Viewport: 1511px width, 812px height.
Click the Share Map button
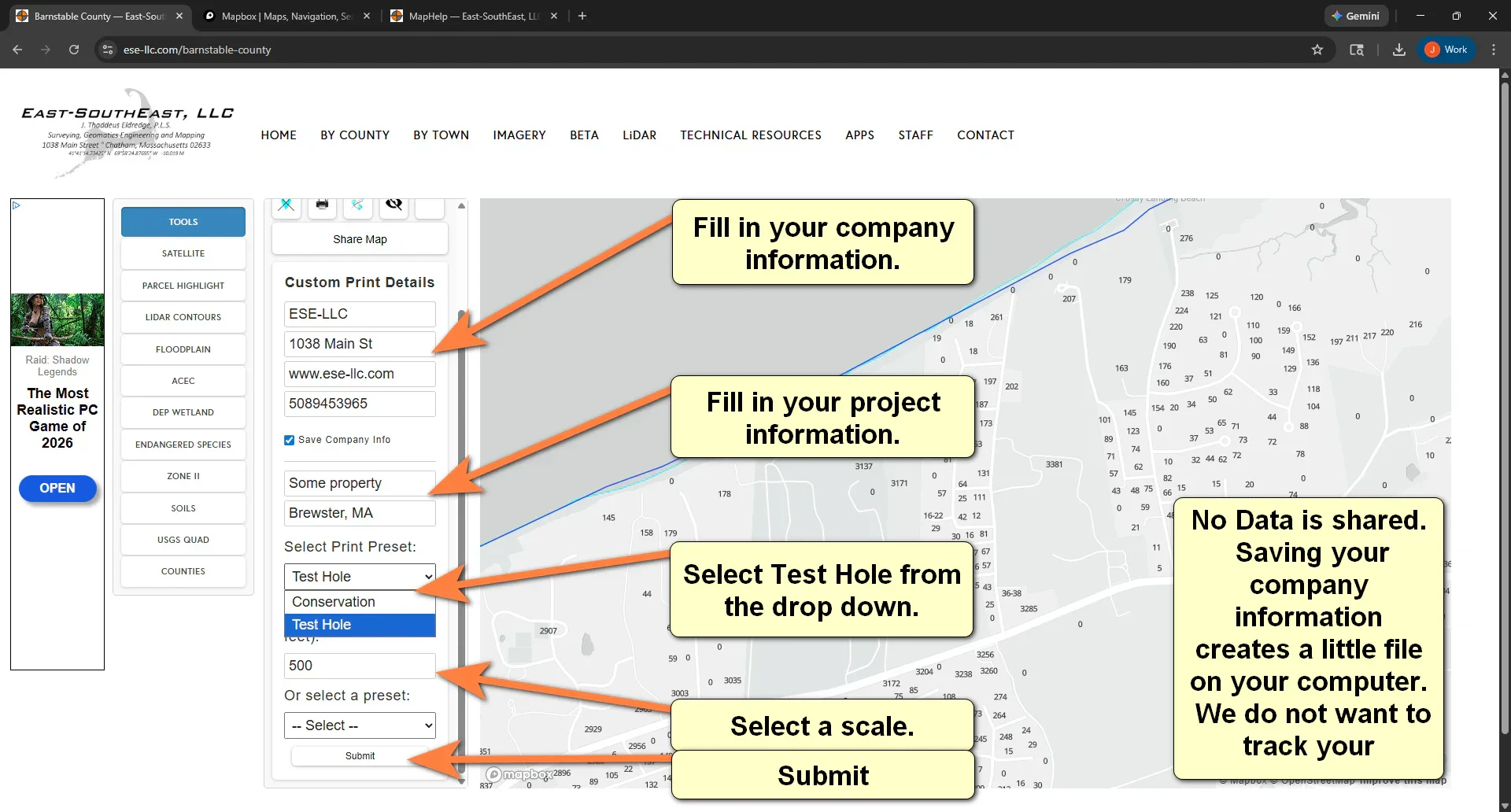click(x=360, y=238)
